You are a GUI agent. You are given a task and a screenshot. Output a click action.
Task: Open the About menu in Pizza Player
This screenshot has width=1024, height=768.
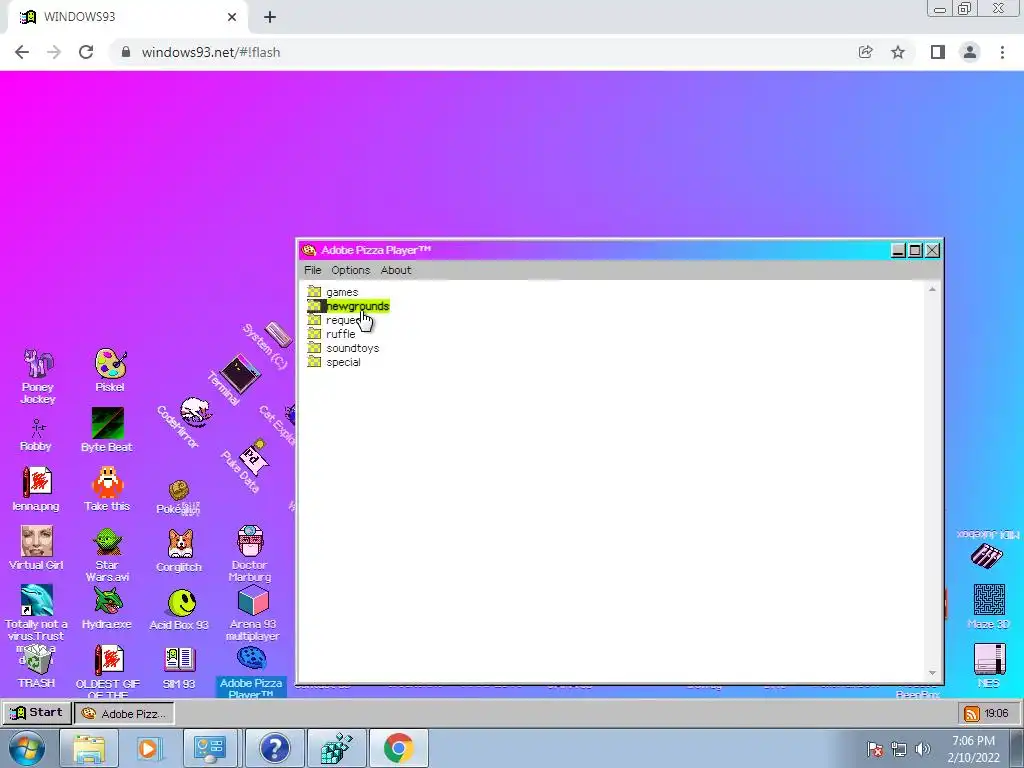pos(396,270)
